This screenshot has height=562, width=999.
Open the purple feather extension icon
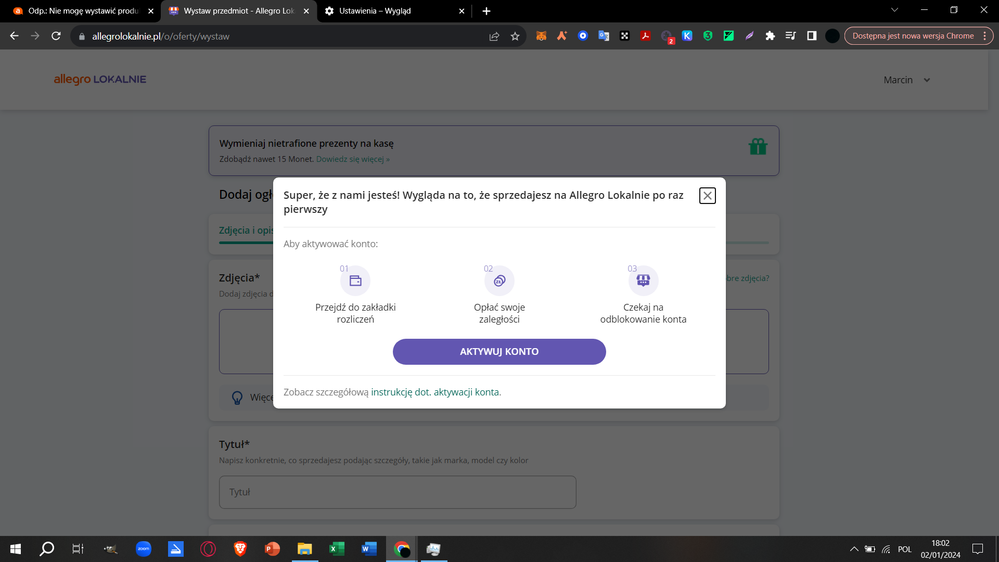click(749, 36)
